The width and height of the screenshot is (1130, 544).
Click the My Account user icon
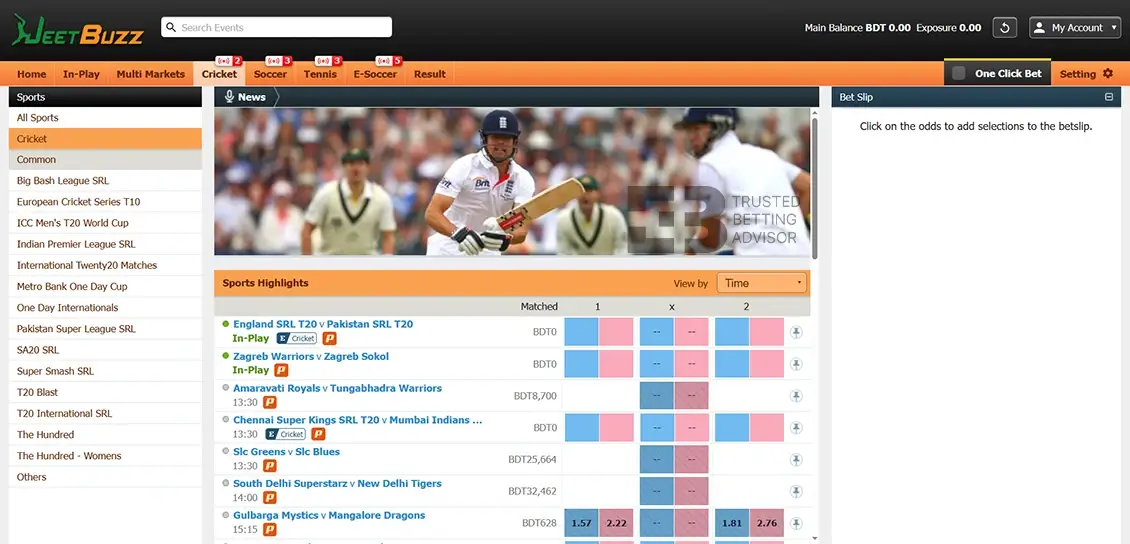1039,28
